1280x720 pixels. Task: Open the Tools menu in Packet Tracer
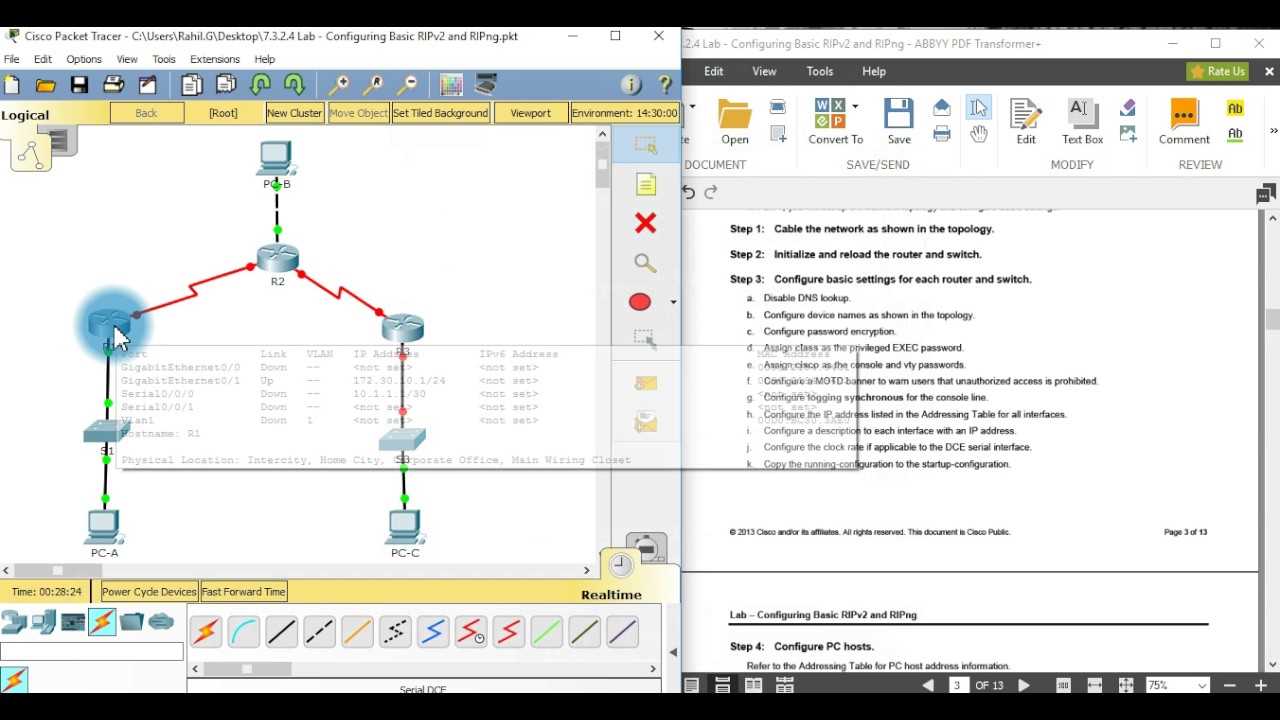coord(164,59)
